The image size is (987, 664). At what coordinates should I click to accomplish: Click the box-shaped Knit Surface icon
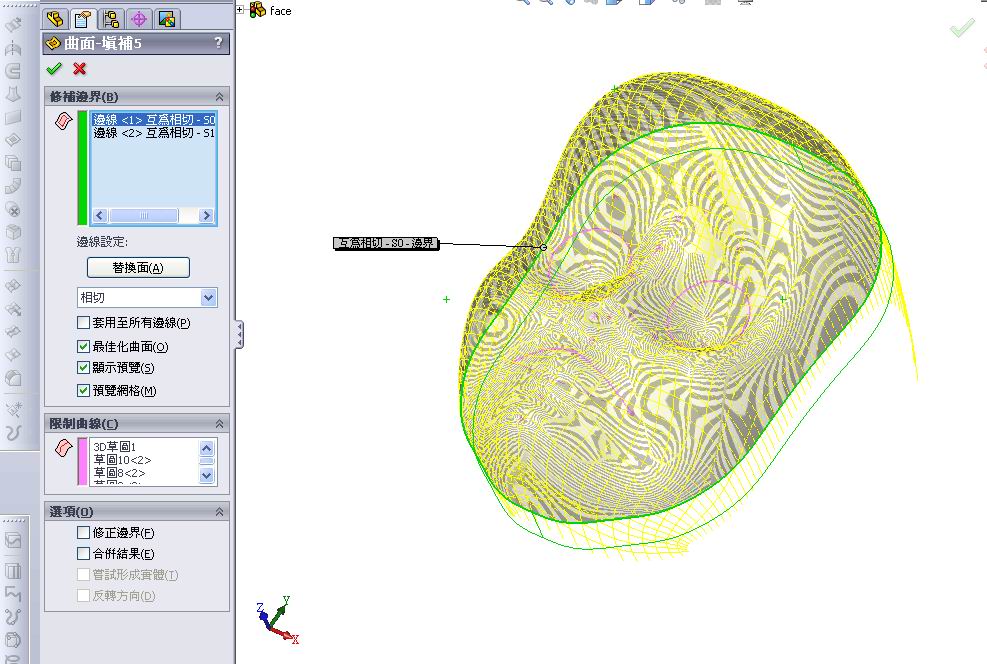pyautogui.click(x=13, y=232)
